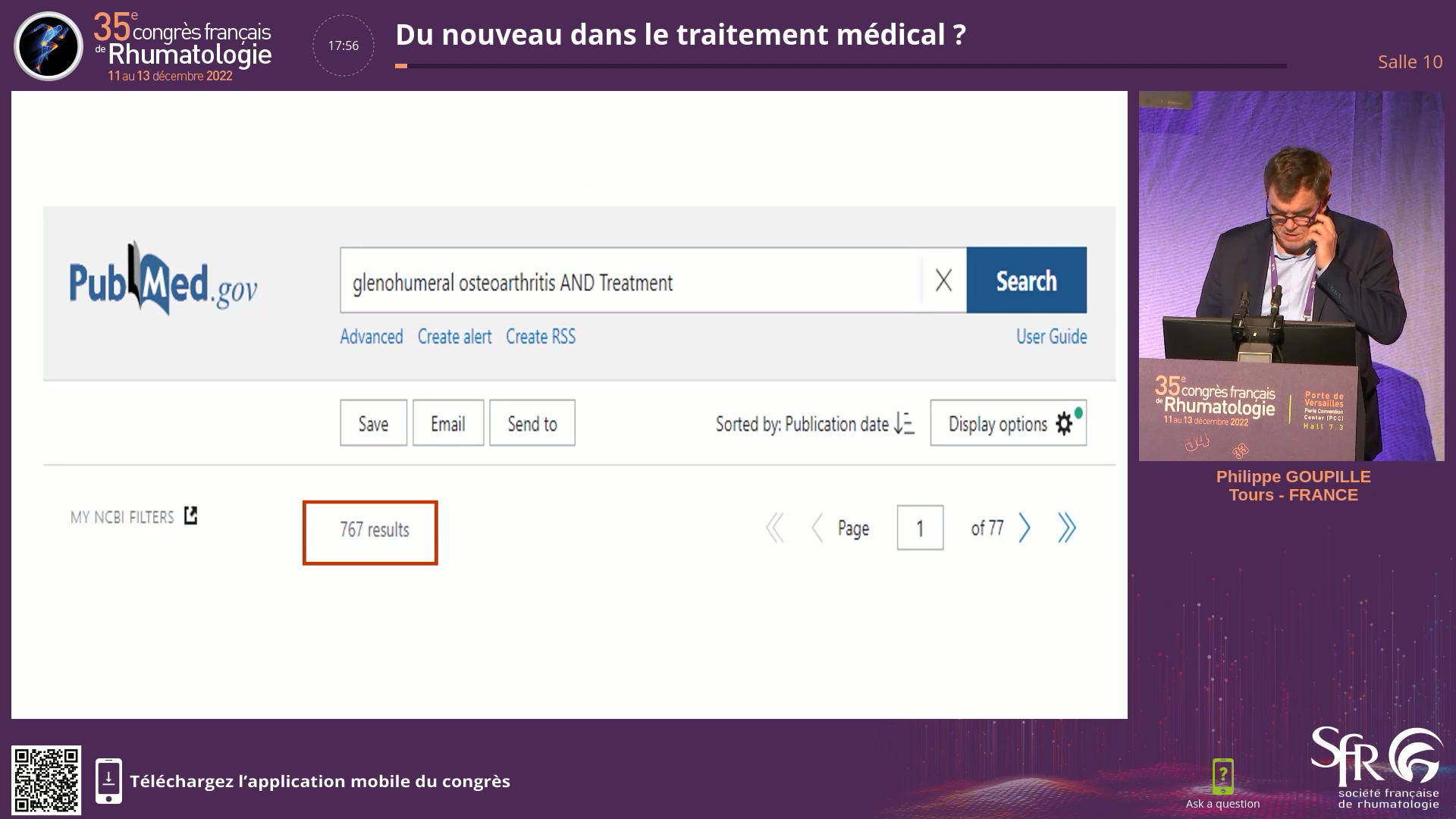Click the QR code for the mobile app

pyautogui.click(x=46, y=780)
